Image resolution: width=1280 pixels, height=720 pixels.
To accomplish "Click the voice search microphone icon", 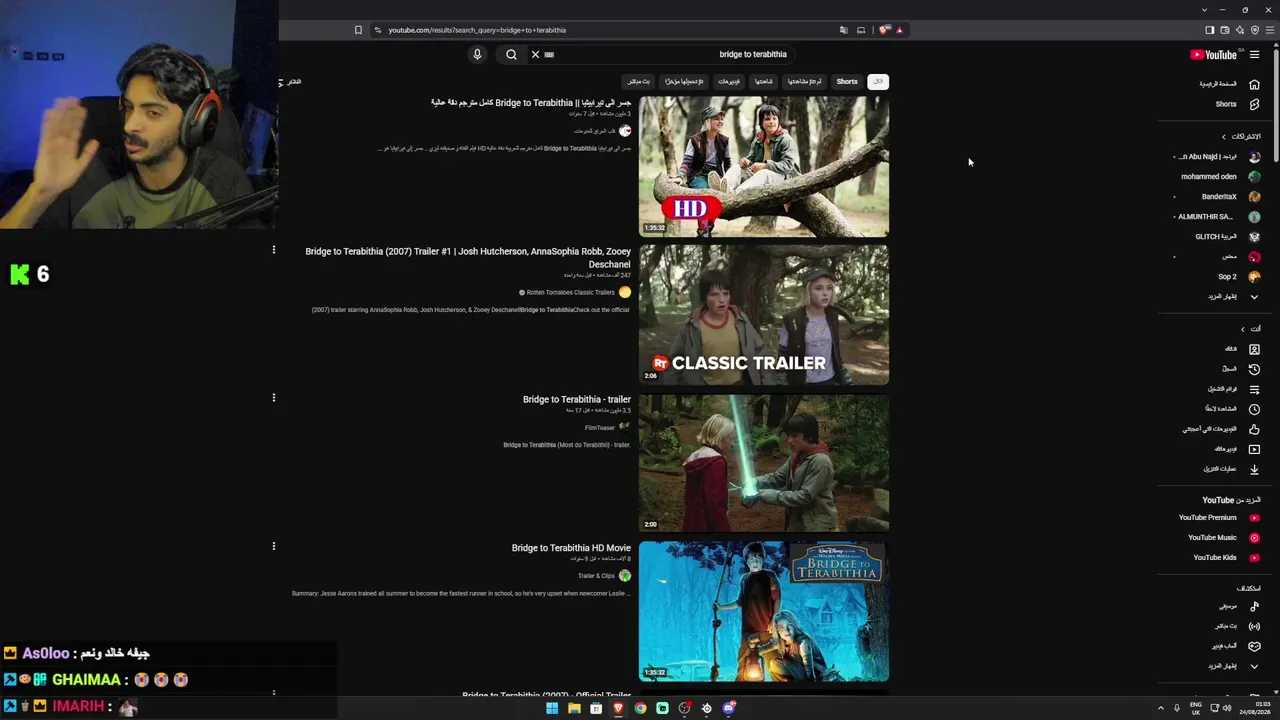I will click(x=477, y=55).
